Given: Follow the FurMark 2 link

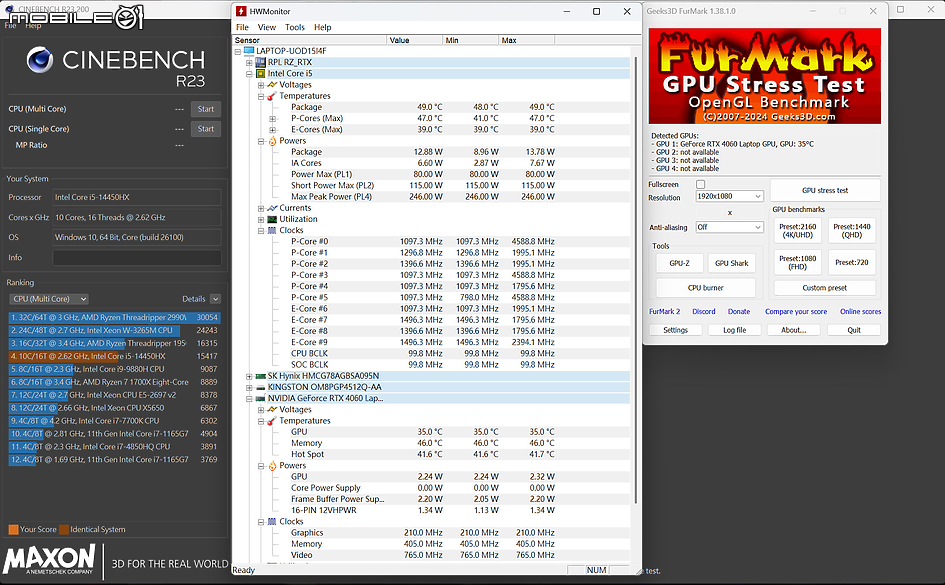Looking at the screenshot, I should tap(664, 311).
